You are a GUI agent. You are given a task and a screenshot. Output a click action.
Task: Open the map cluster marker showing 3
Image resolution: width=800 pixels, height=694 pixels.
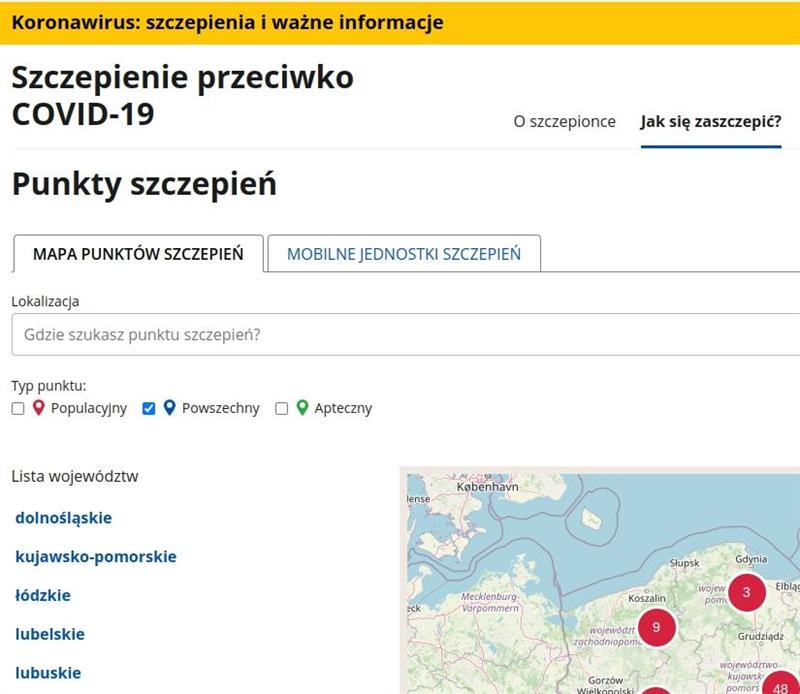tap(746, 593)
